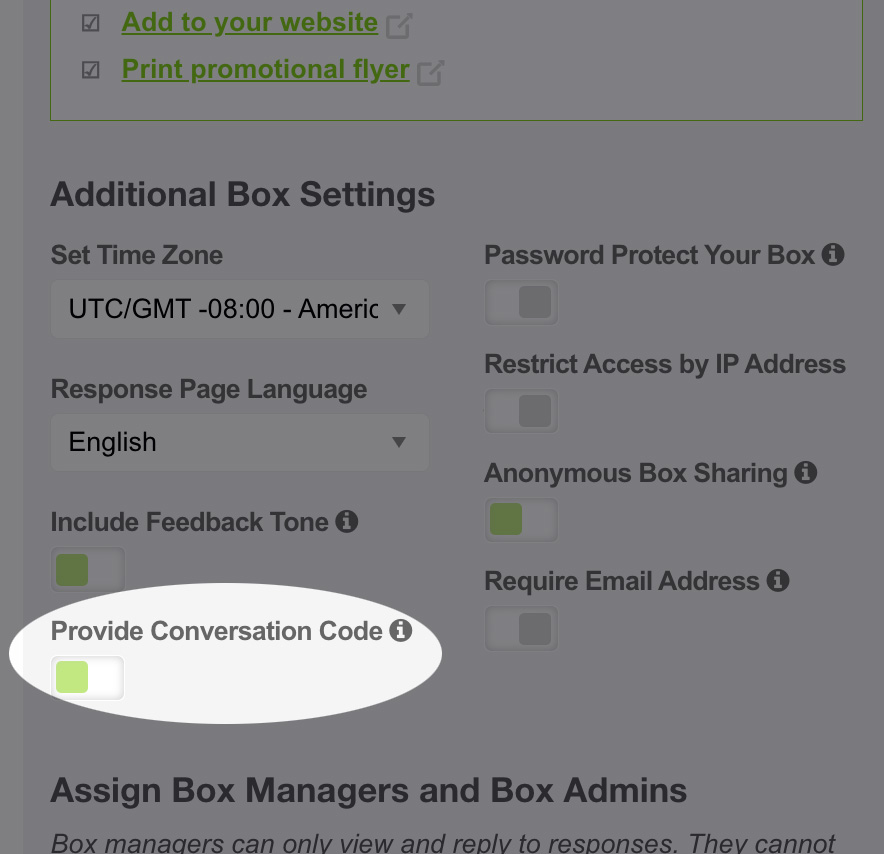Viewport: 884px width, 854px height.
Task: Disable the Include Feedback Tone switch
Action: (88, 570)
